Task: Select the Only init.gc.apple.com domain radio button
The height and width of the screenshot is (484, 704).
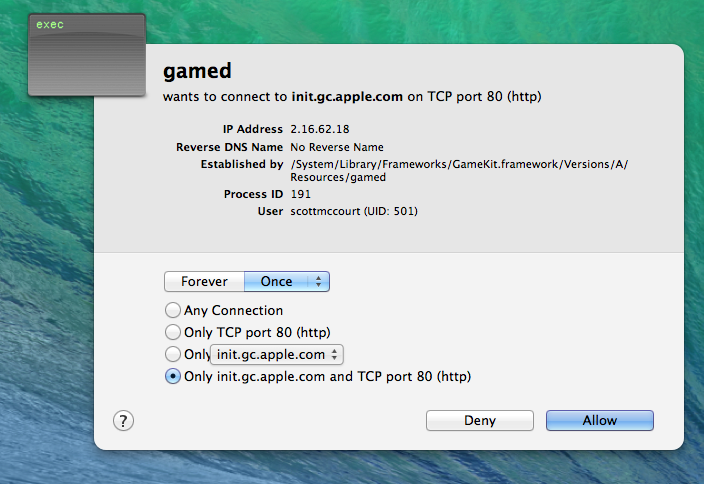Action: pyautogui.click(x=173, y=354)
